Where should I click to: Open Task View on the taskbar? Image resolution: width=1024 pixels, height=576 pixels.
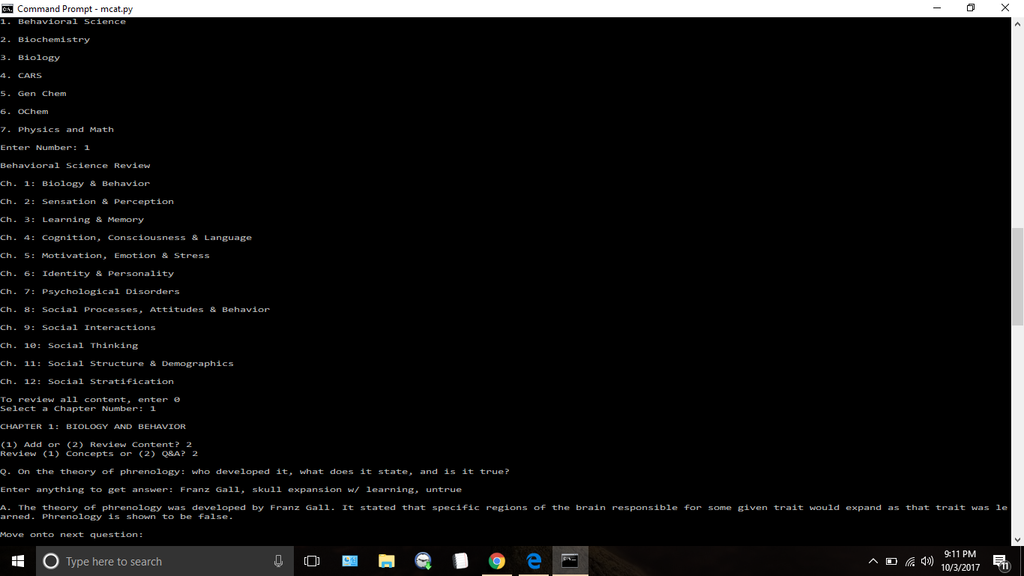[x=312, y=561]
